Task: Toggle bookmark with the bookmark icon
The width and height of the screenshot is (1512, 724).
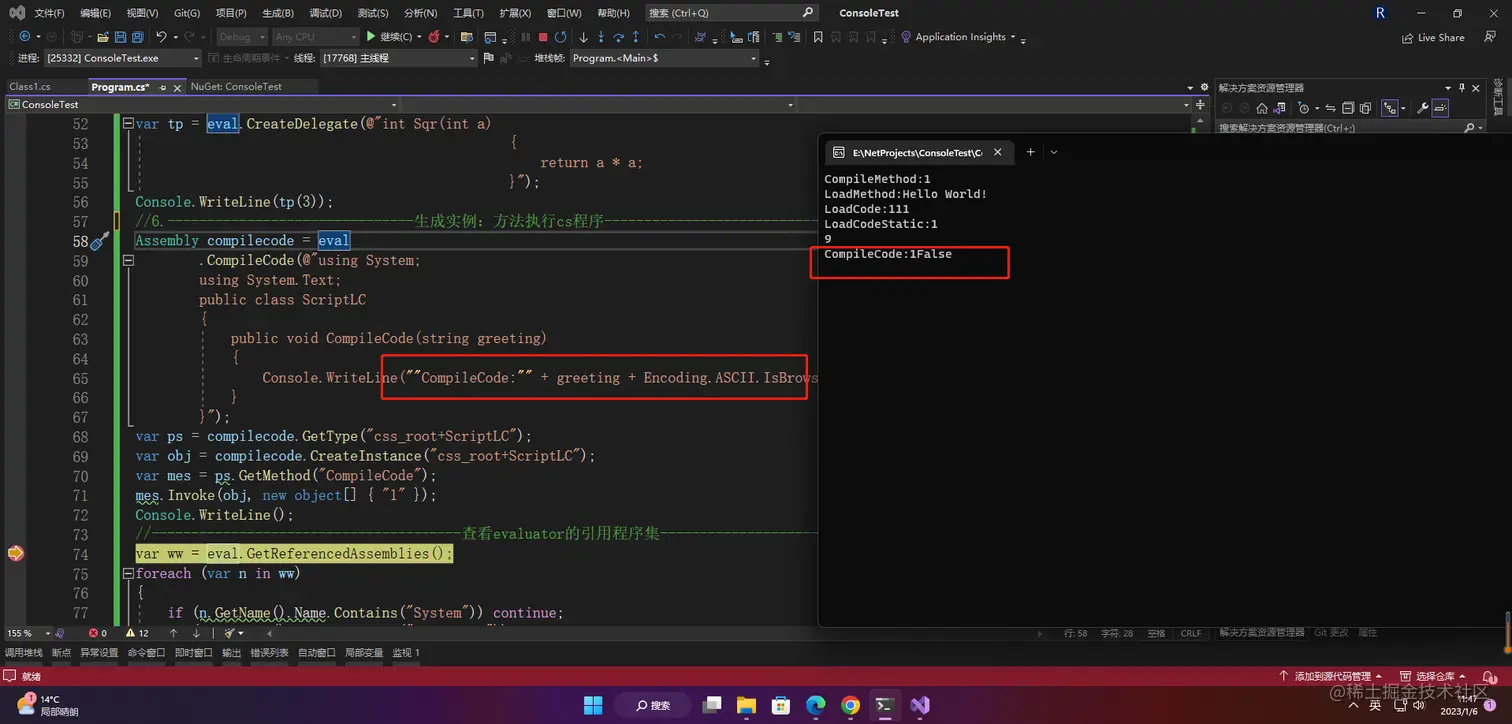Action: (x=818, y=37)
